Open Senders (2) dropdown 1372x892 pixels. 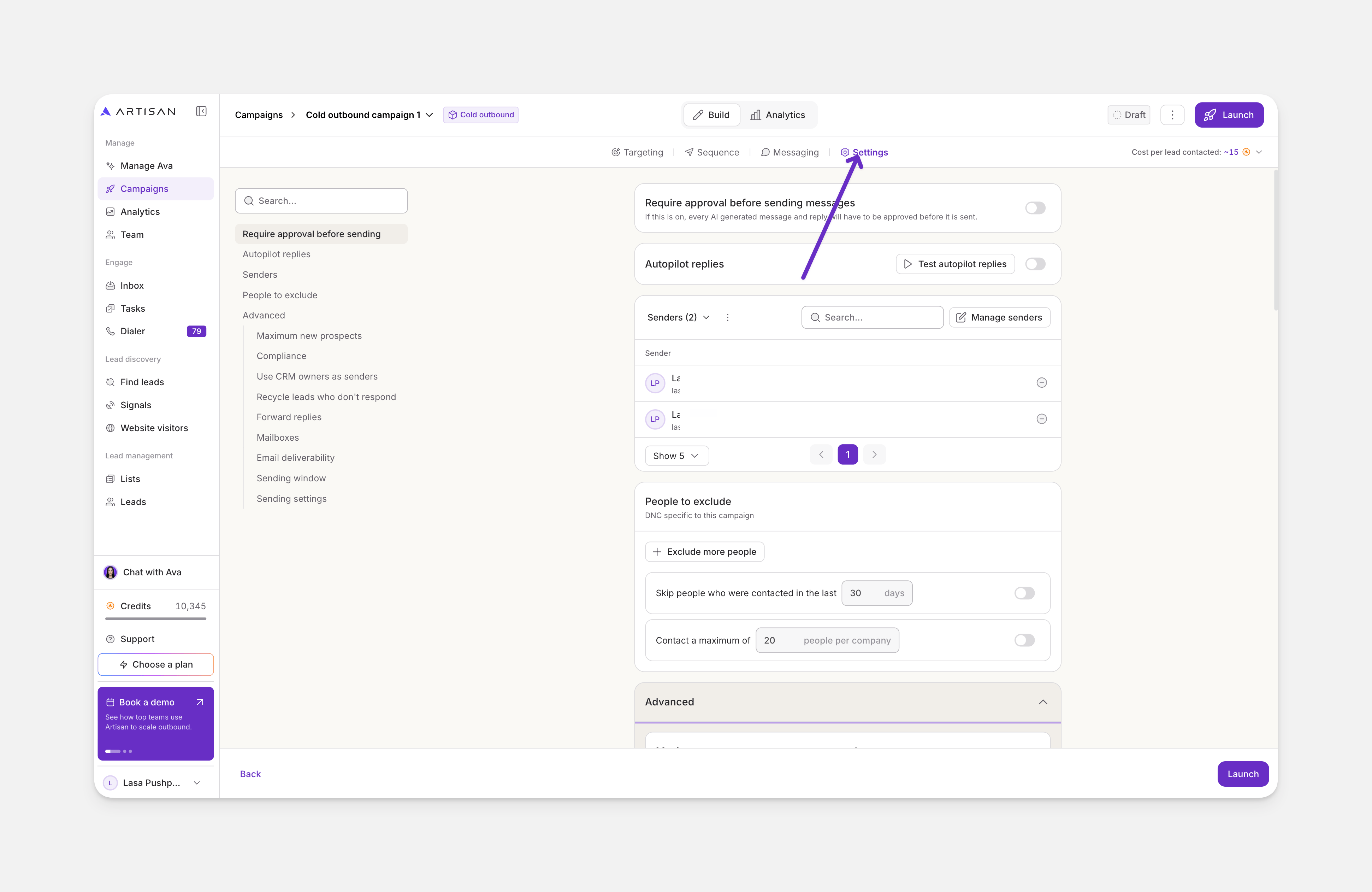click(678, 317)
